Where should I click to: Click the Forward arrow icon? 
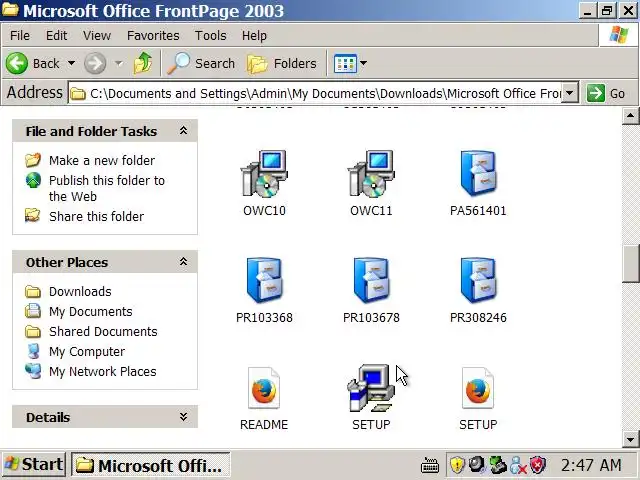click(x=95, y=64)
